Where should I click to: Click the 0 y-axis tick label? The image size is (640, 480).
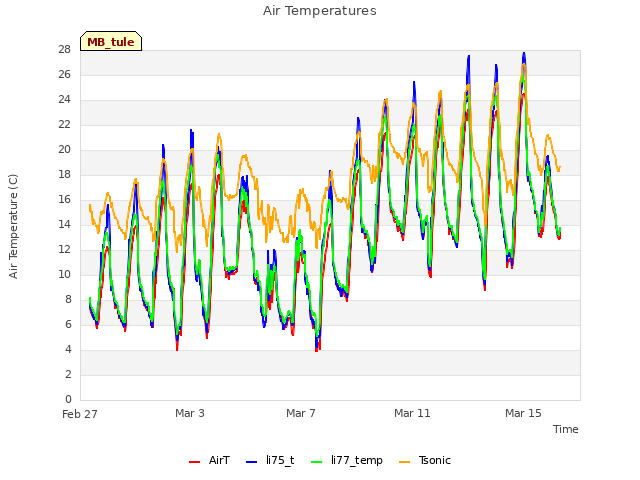tap(68, 399)
